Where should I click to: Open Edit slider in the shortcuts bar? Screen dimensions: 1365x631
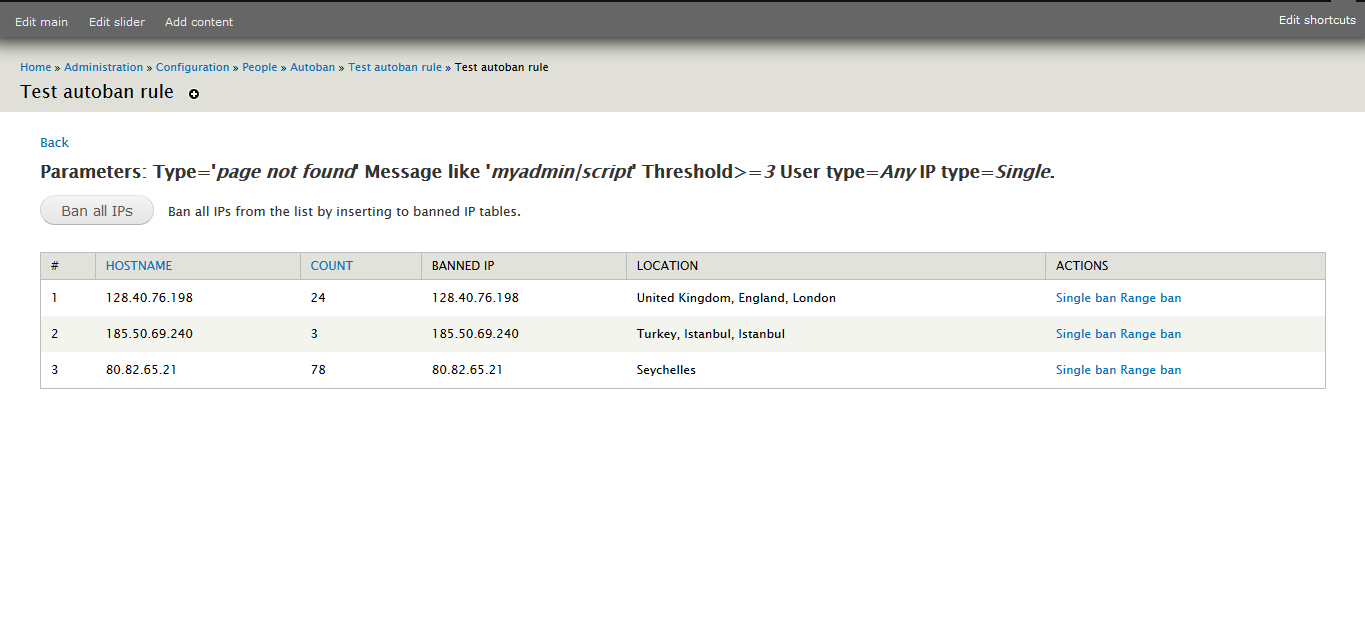116,20
